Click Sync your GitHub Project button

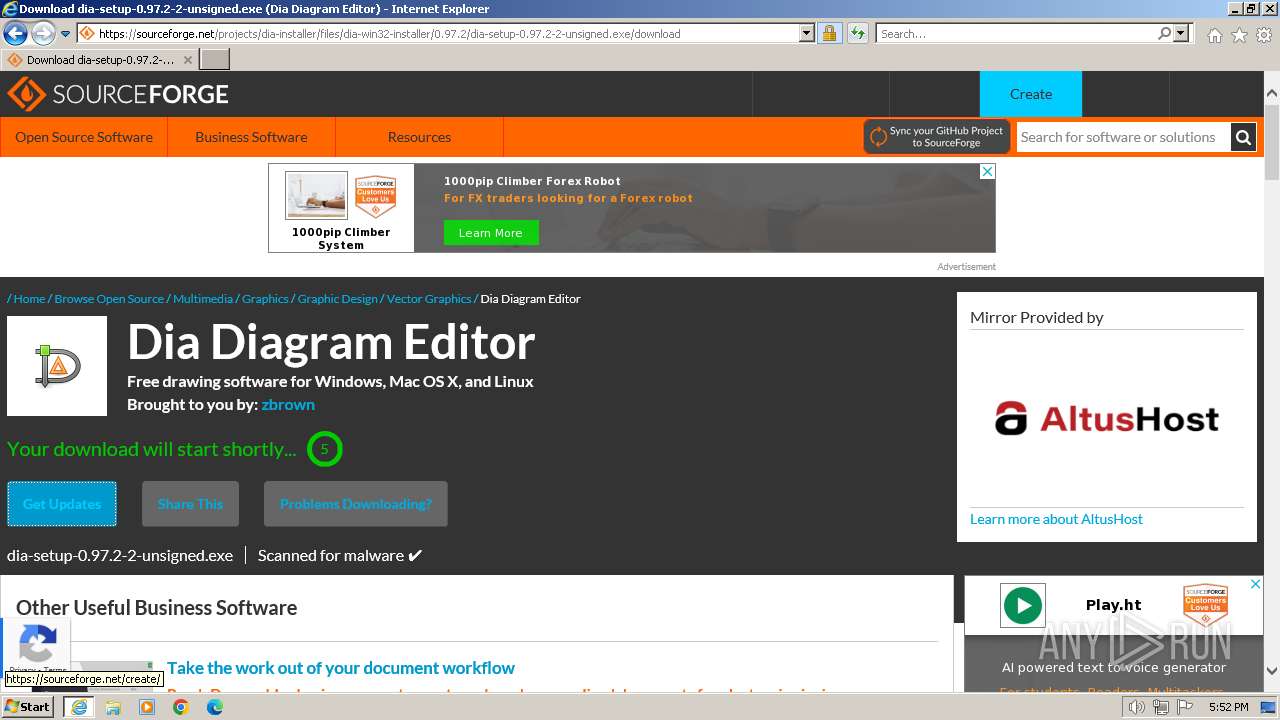936,137
